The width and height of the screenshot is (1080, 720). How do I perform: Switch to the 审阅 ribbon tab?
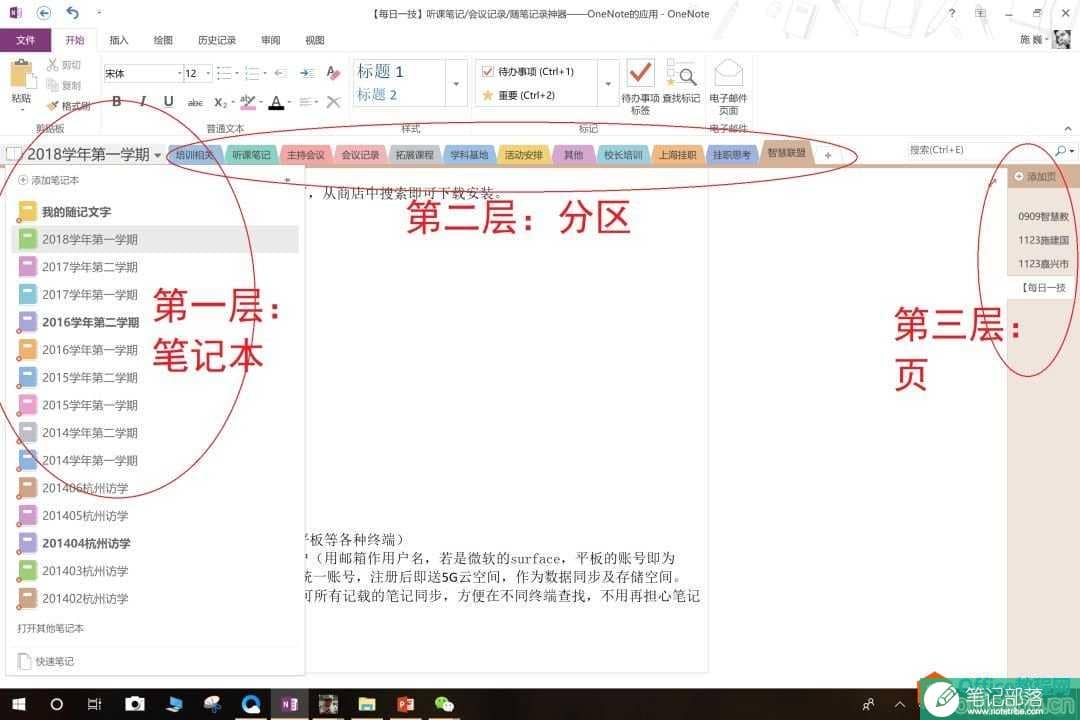[x=271, y=40]
